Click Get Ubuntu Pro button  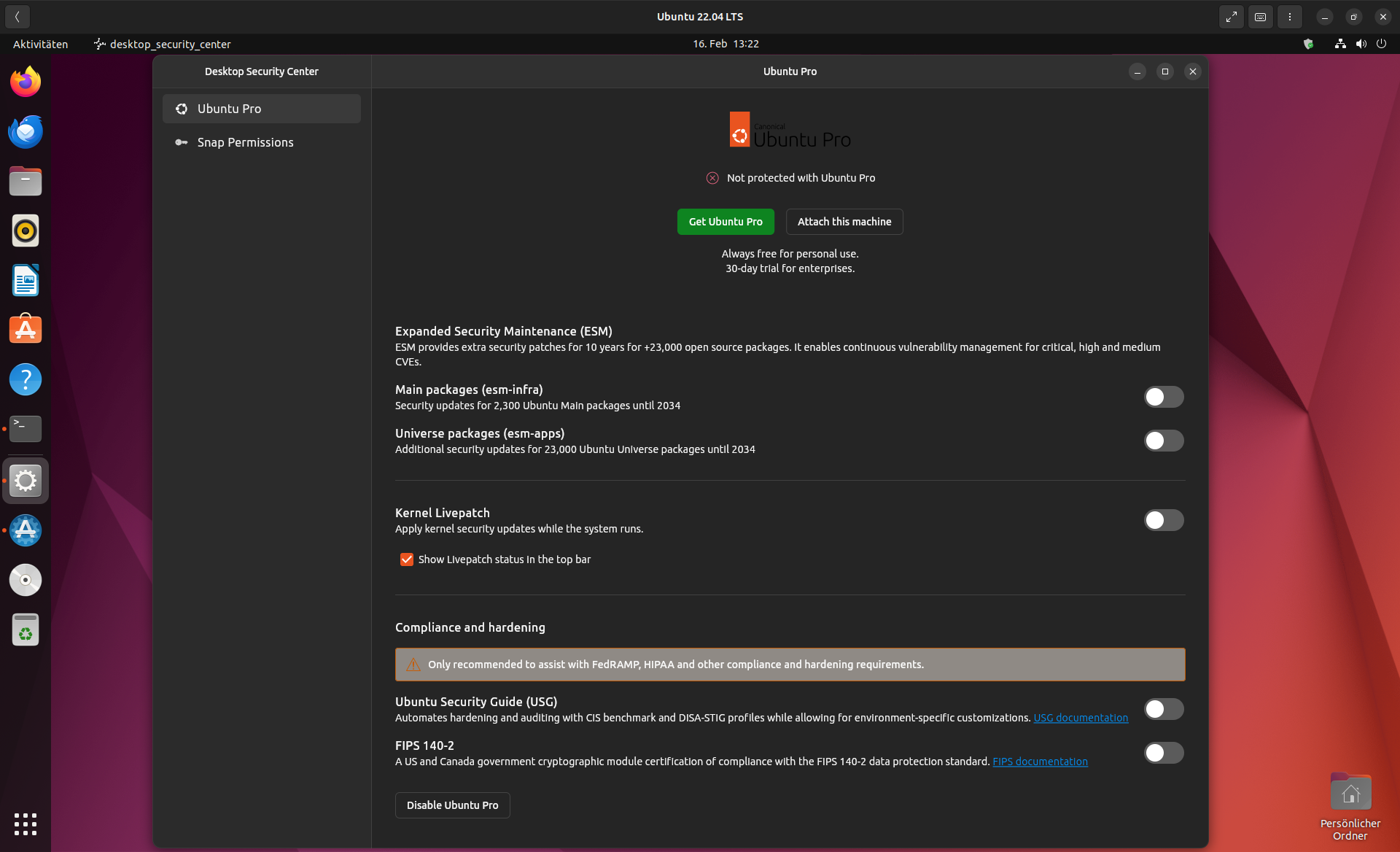click(725, 222)
